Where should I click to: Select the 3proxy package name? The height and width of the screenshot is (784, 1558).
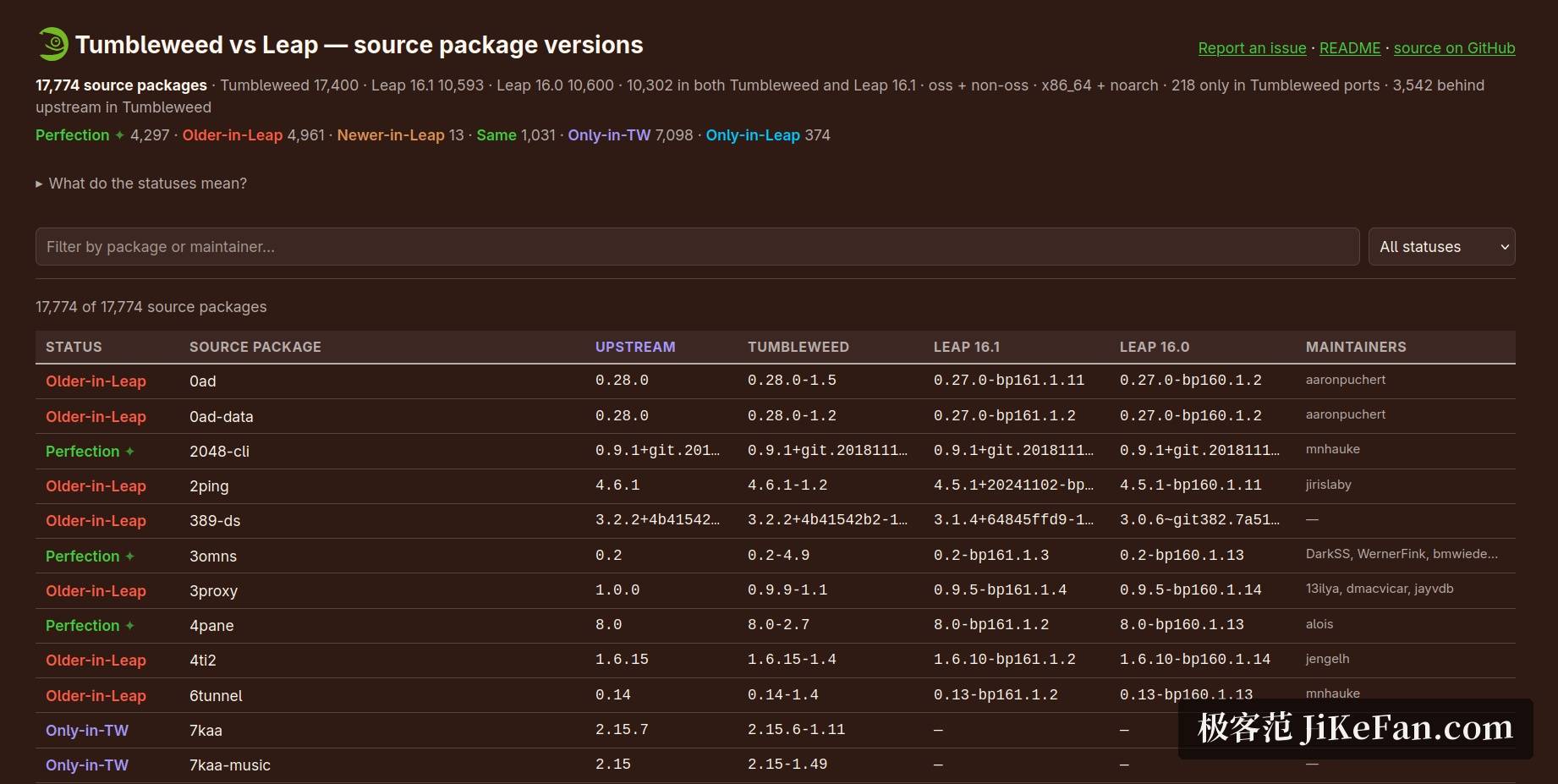[x=213, y=591]
